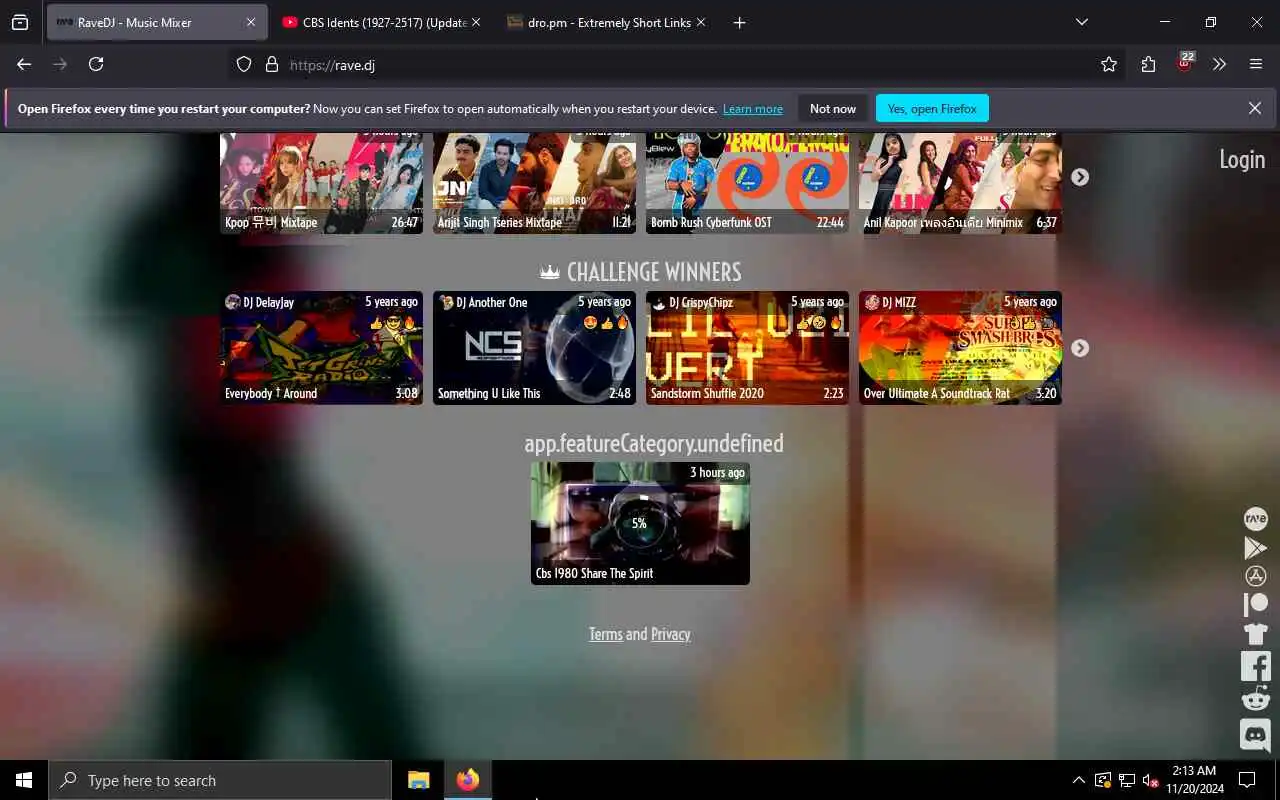View site security padlock info
This screenshot has width=1280, height=800.
pos(271,64)
